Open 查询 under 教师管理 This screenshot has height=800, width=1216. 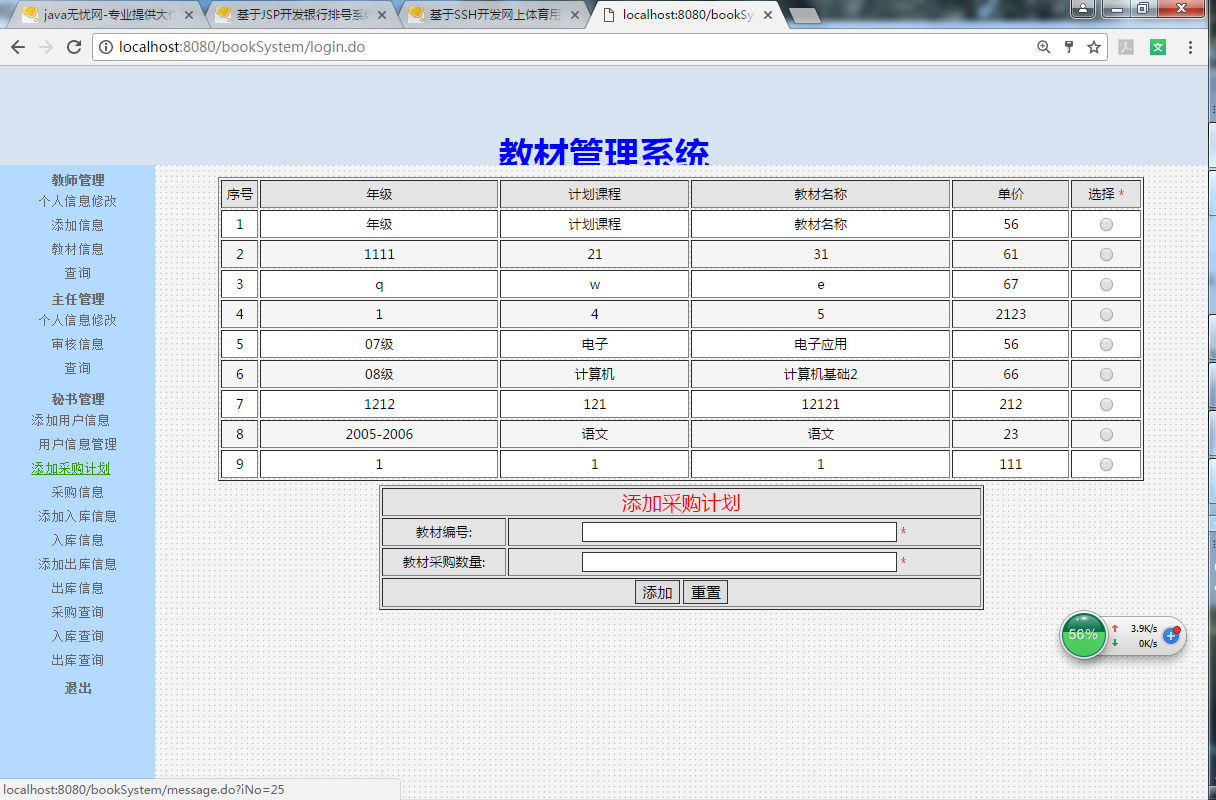coord(77,273)
